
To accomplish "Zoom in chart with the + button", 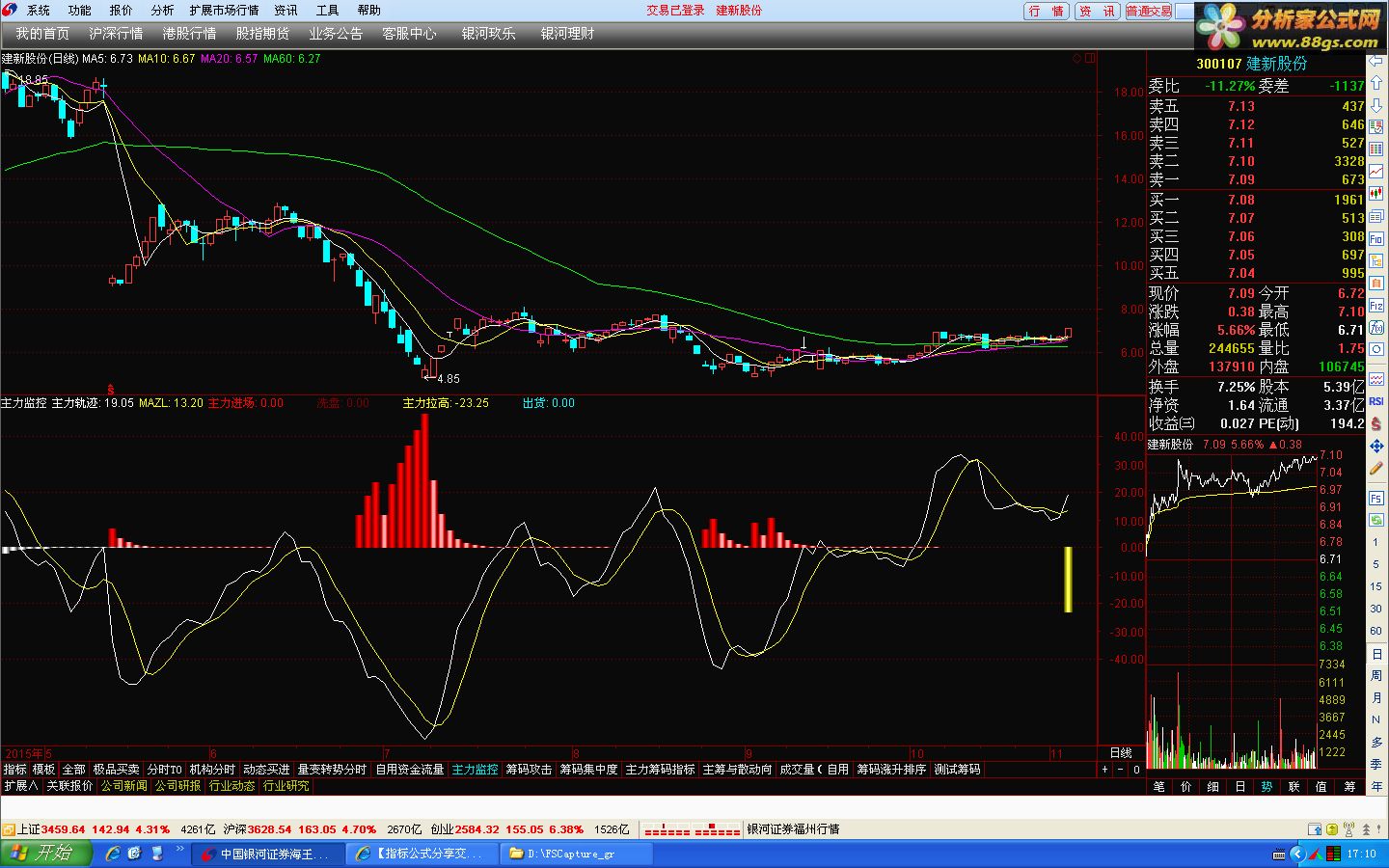I will point(1105,770).
